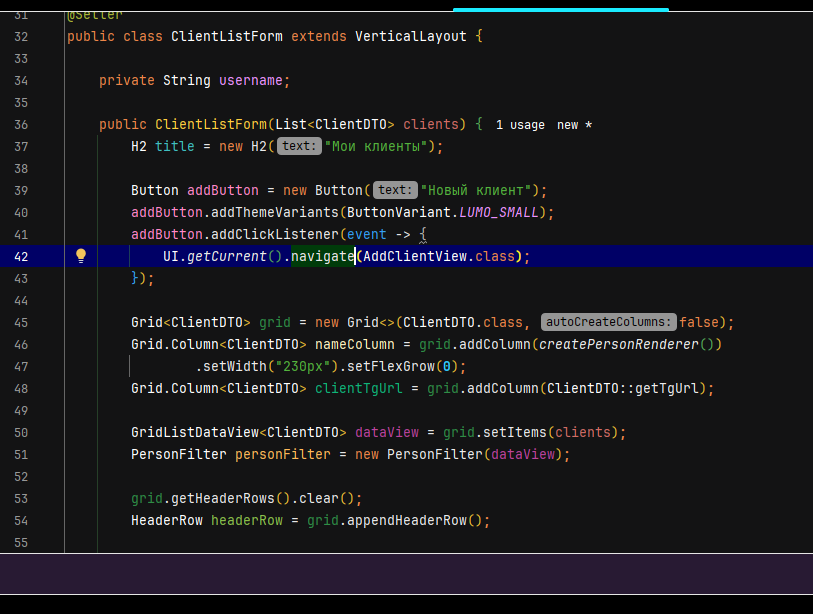Open the "1 usage" hint link
This screenshot has width=813, height=614.
pos(520,125)
